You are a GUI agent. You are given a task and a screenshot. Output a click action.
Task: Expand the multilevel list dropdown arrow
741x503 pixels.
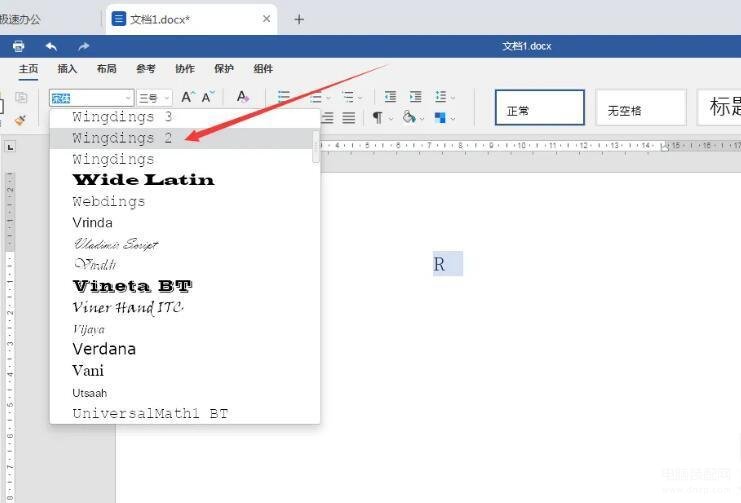pyautogui.click(x=360, y=98)
